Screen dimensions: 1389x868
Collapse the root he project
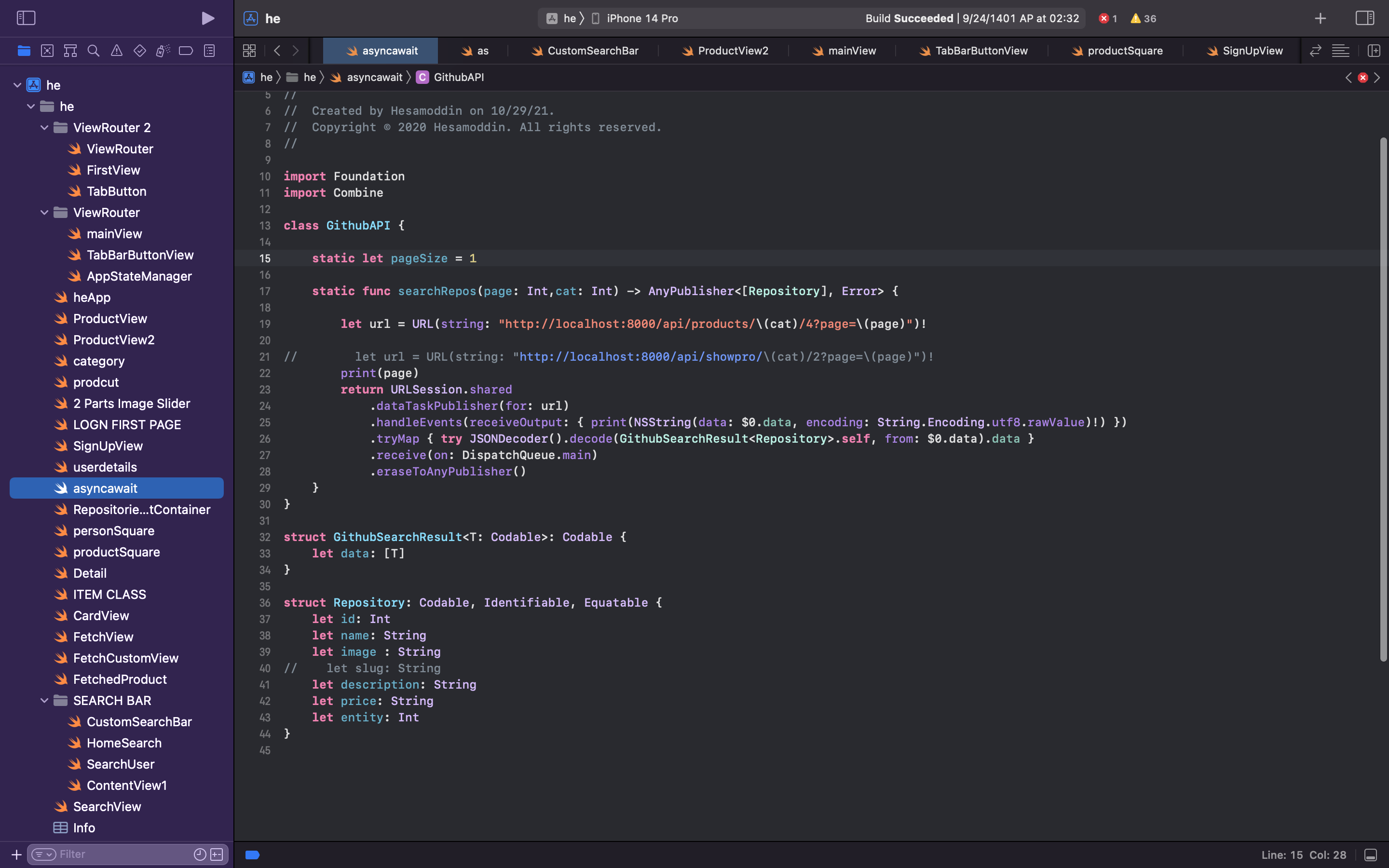17,85
